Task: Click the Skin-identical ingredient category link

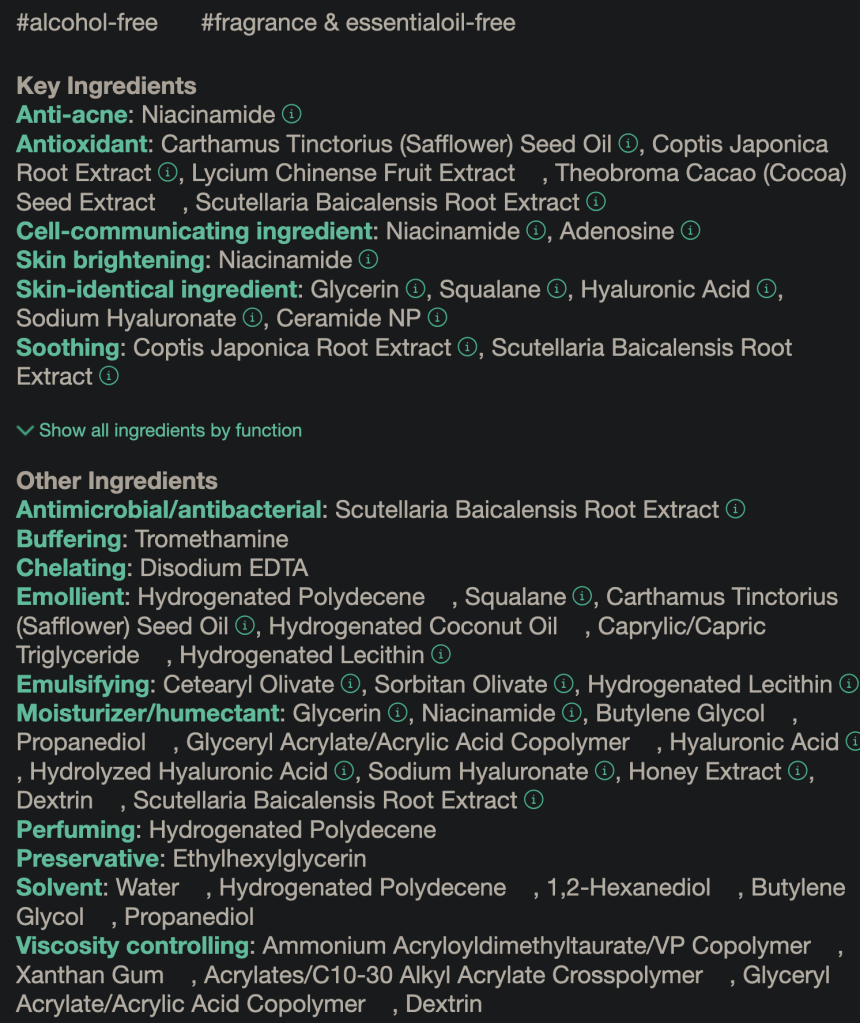Action: click(x=157, y=289)
